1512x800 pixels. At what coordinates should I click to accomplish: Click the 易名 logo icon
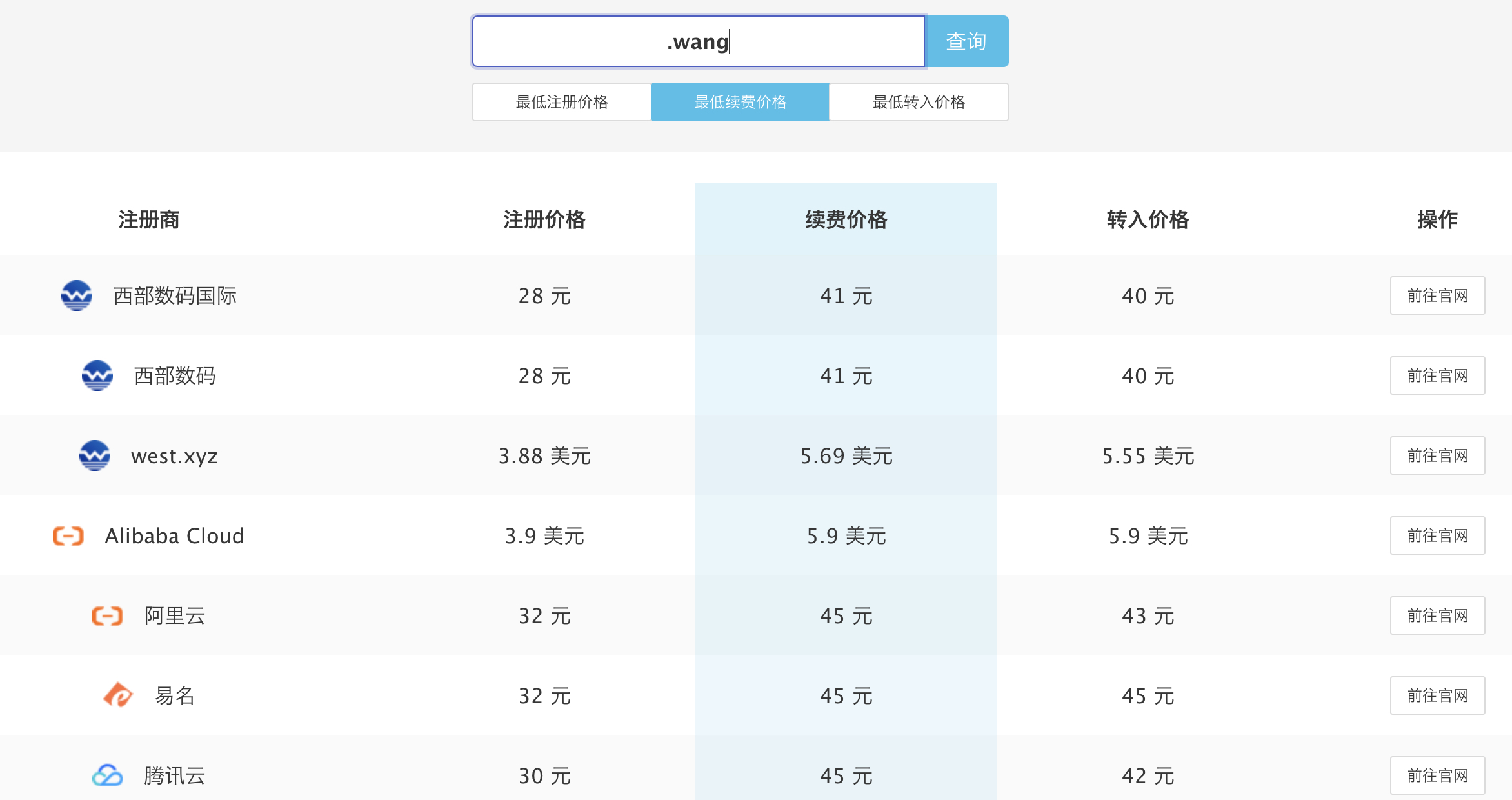point(118,695)
